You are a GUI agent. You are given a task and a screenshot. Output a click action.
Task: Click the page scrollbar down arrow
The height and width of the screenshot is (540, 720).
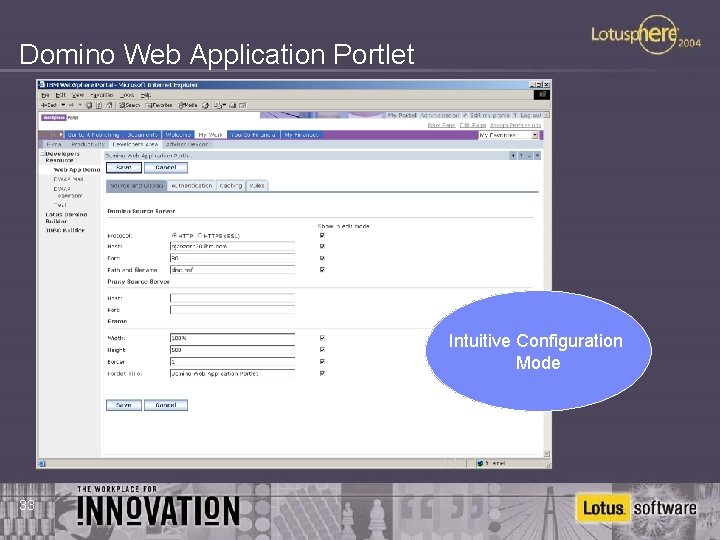[x=546, y=453]
